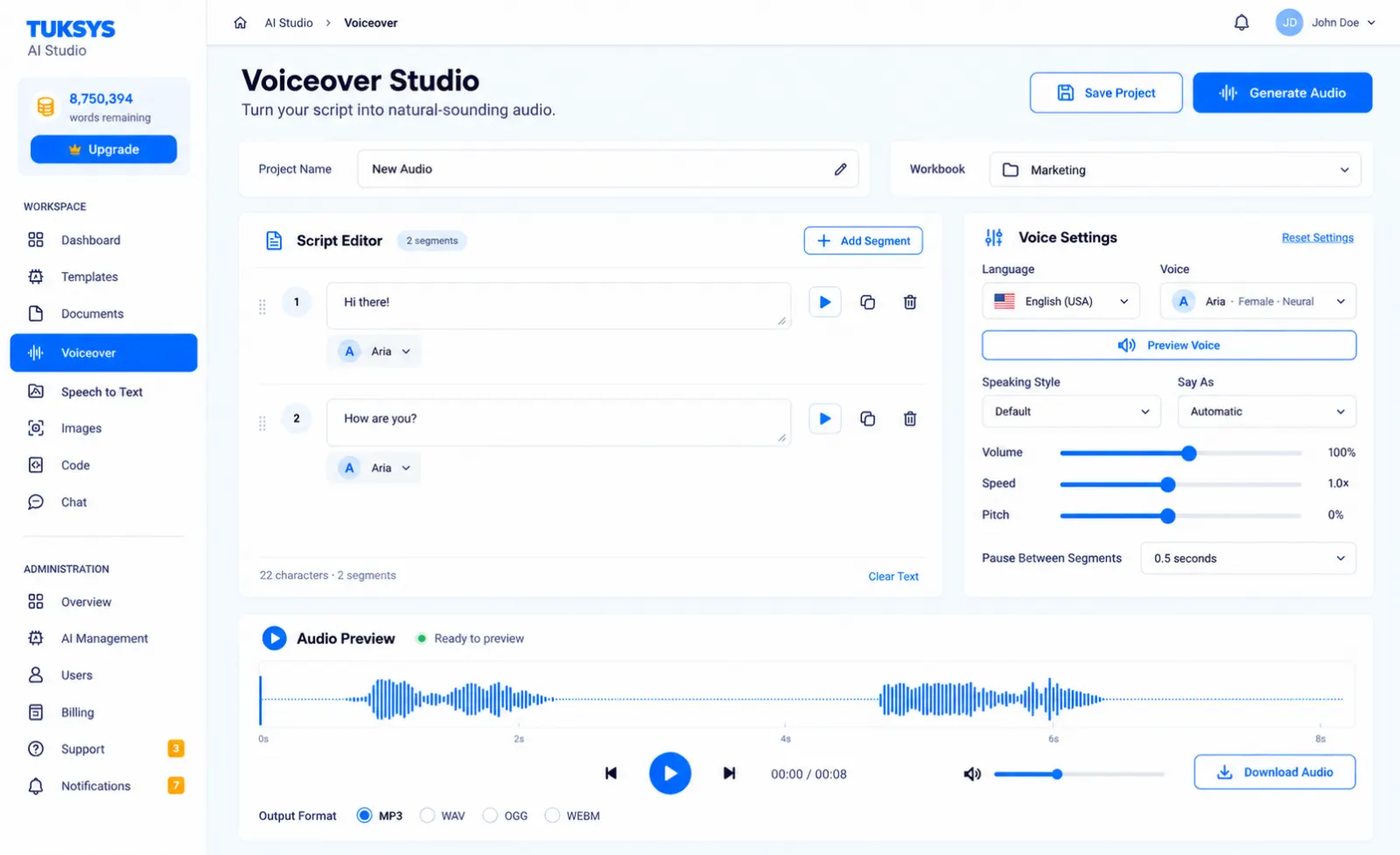Delete segment 1 'Hi there!'
The image size is (1400, 855).
point(910,302)
